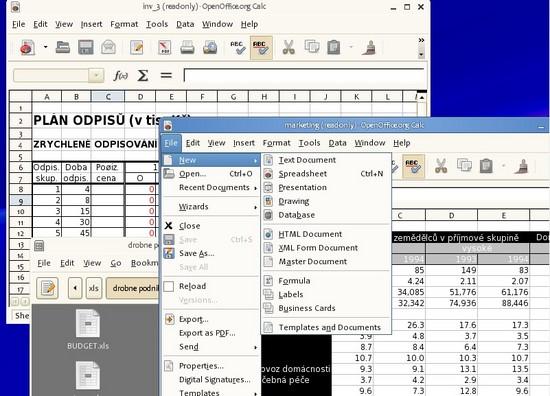The height and width of the screenshot is (396, 550).
Task: Toggle the AutoSpellcheck ABC button in inv_3
Action: point(261,47)
